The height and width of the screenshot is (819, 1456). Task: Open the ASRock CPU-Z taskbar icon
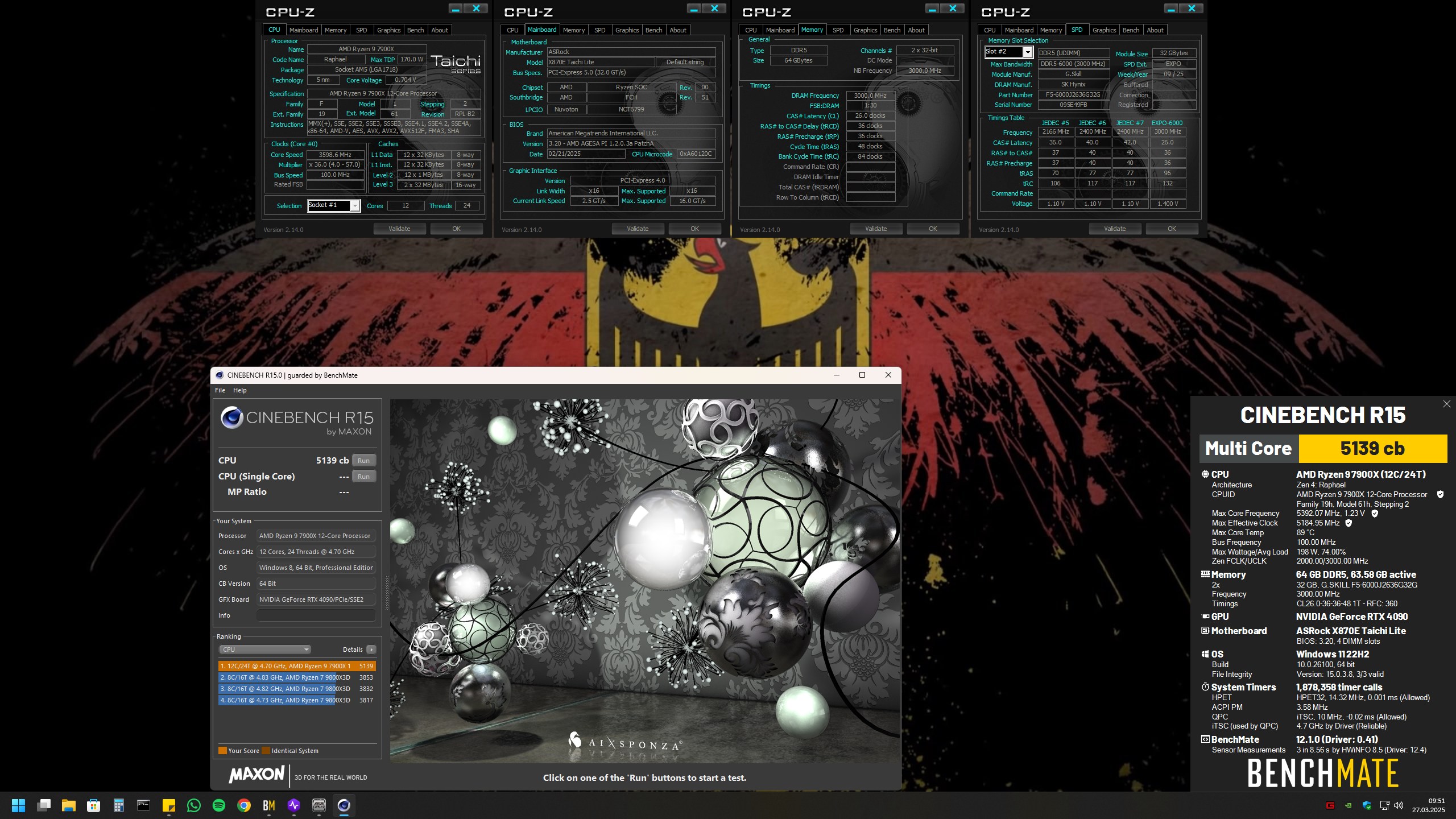pyautogui.click(x=319, y=805)
